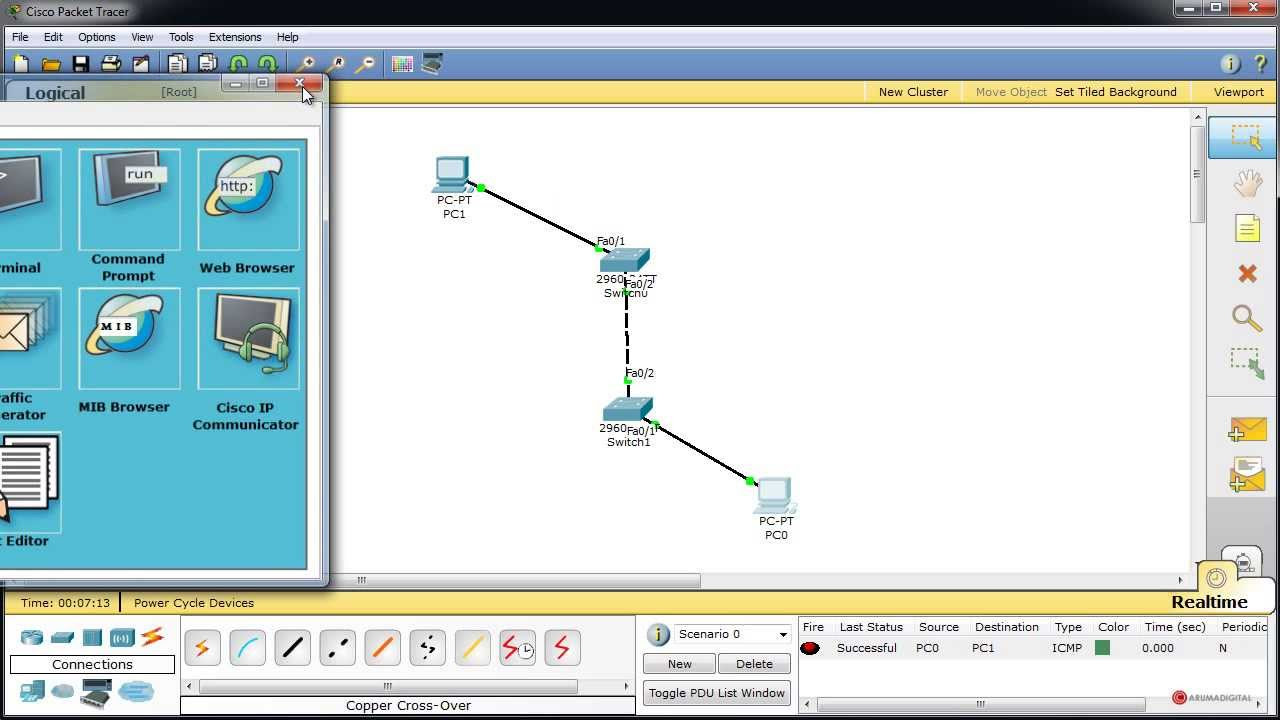Click the Delete scenario button
Image resolution: width=1280 pixels, height=720 pixels.
click(754, 664)
